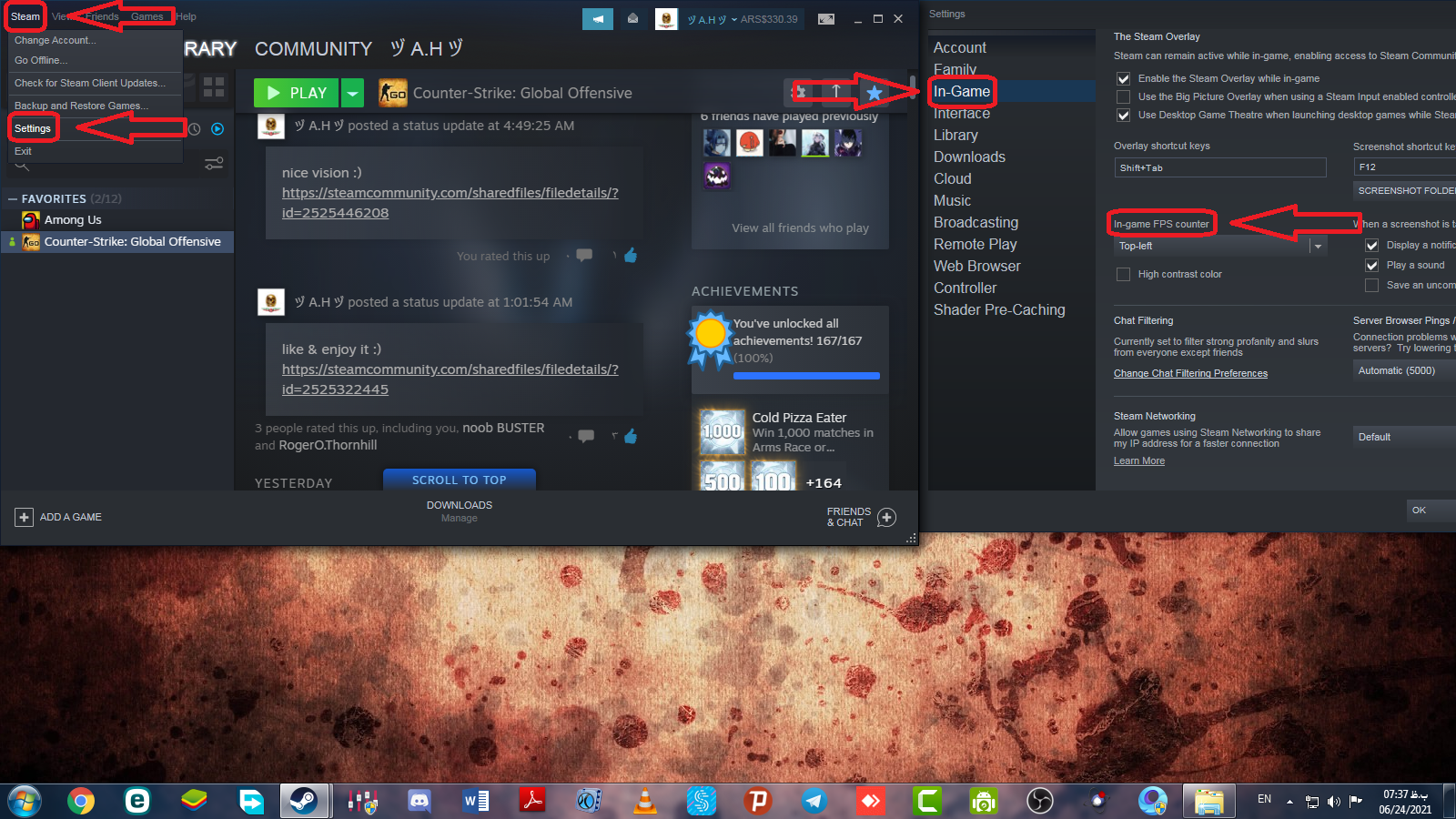
Task: Open Settings from the Steam menu
Action: [x=33, y=128]
